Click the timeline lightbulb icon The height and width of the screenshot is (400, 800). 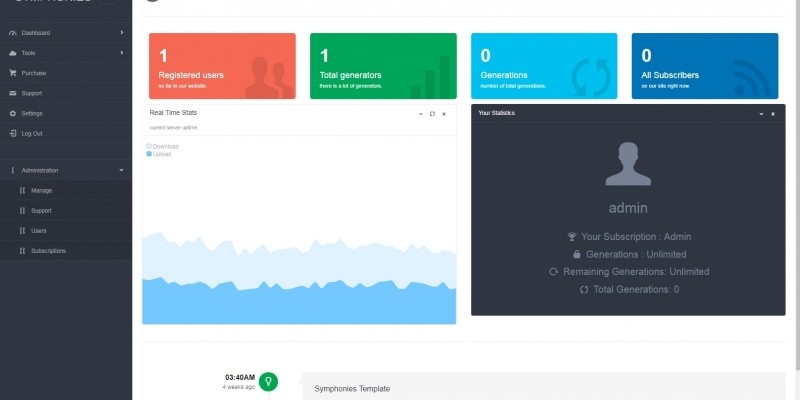click(x=268, y=381)
